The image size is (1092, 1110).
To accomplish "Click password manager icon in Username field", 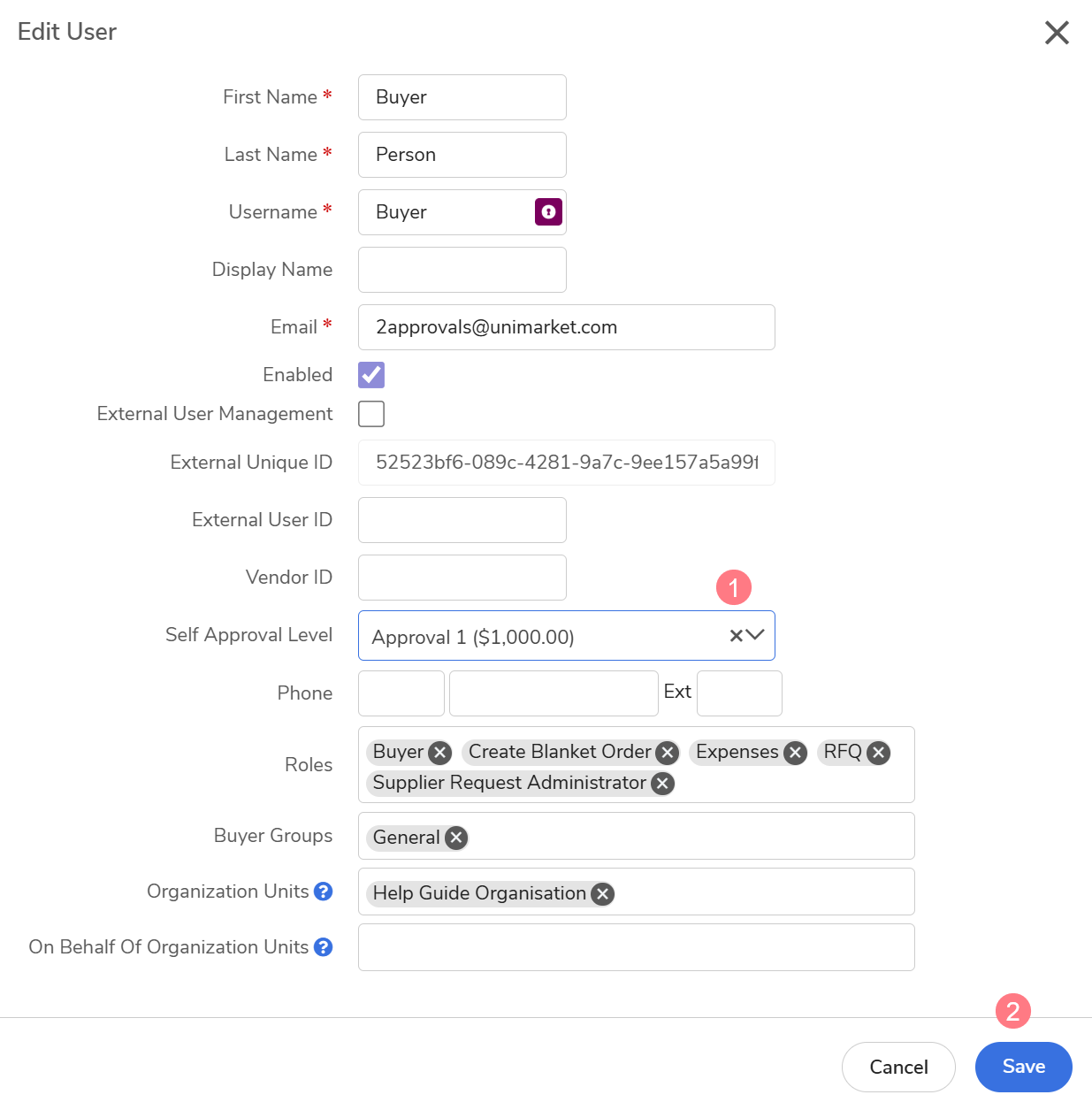I will [x=548, y=212].
